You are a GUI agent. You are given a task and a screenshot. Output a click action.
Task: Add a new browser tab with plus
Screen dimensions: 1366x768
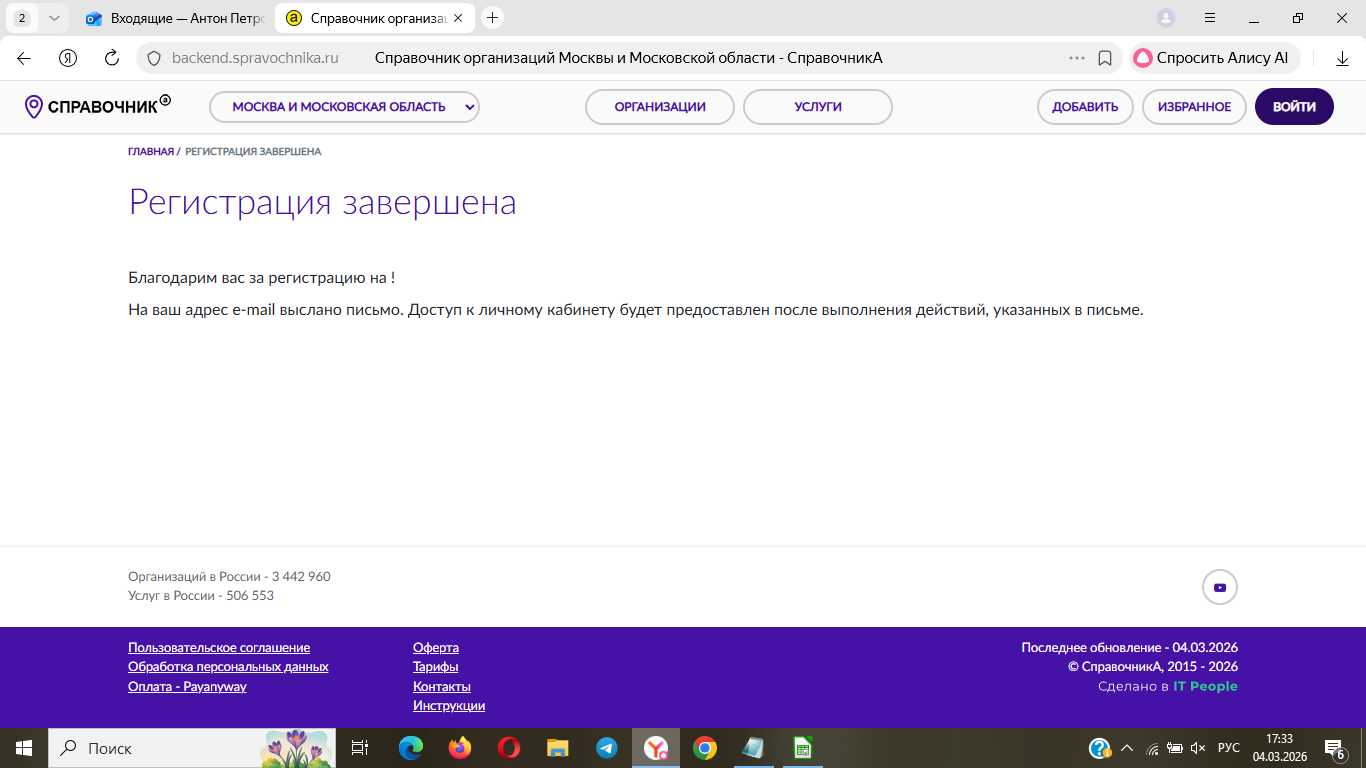(x=492, y=18)
